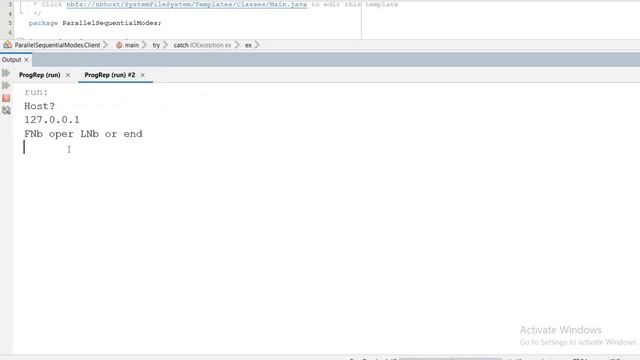Expand chevron after main breadcrumb

tap(144, 45)
